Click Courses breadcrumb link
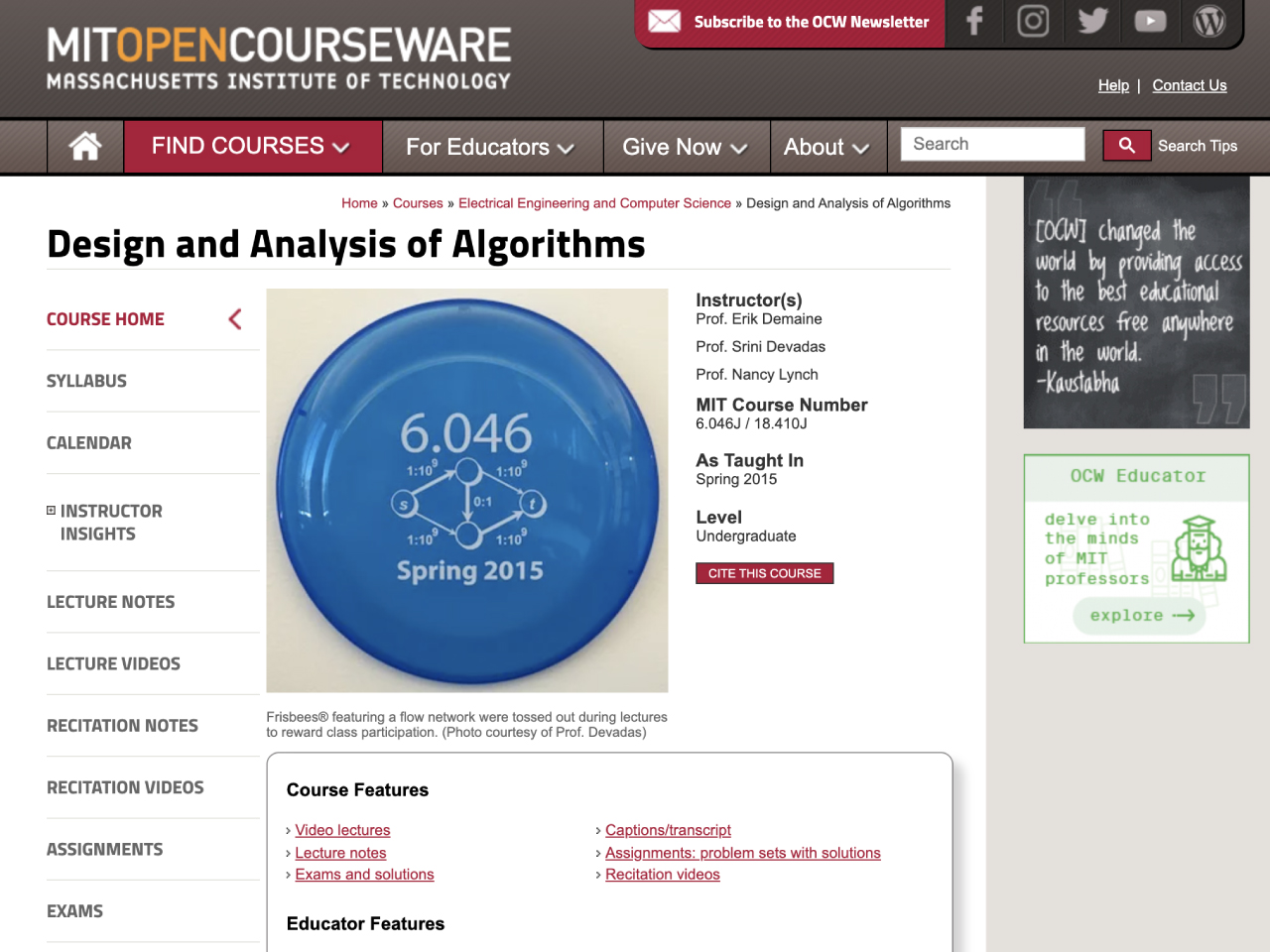Image resolution: width=1270 pixels, height=952 pixels. pyautogui.click(x=418, y=203)
